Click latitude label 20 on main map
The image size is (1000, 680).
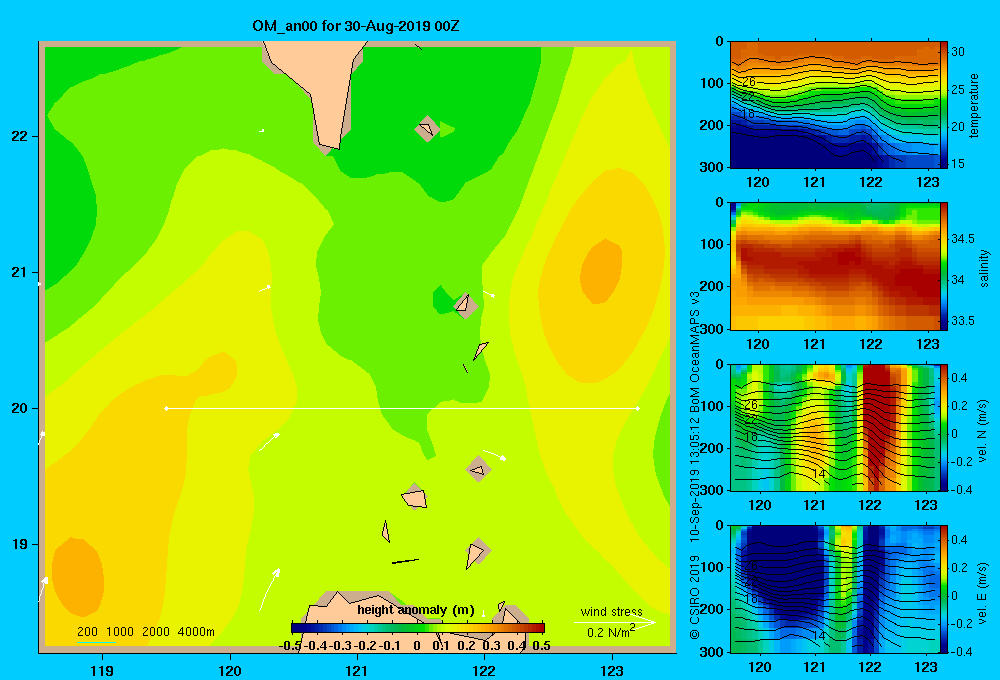tap(19, 408)
